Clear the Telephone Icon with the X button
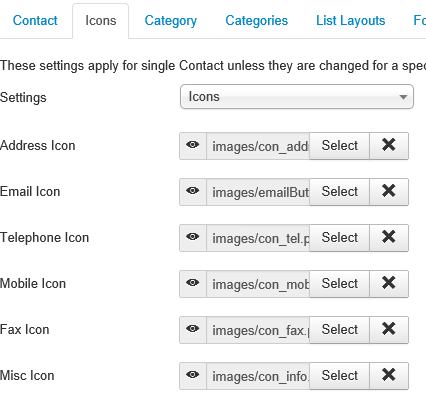426x404 pixels. coord(389,238)
